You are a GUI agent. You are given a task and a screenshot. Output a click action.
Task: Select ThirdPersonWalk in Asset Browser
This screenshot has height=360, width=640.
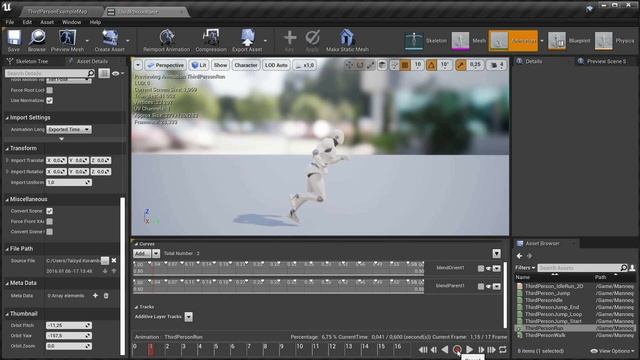point(545,335)
